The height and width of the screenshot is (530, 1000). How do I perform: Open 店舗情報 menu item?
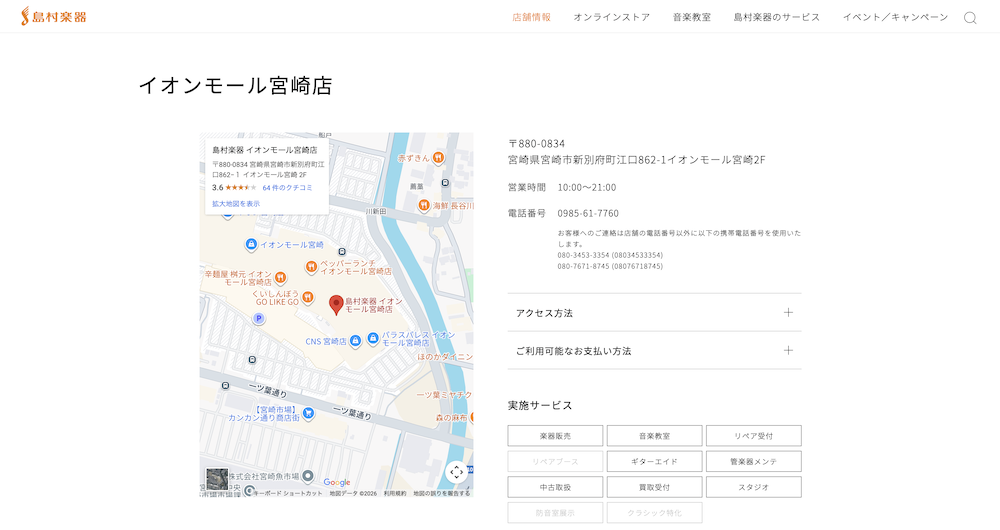coord(531,17)
